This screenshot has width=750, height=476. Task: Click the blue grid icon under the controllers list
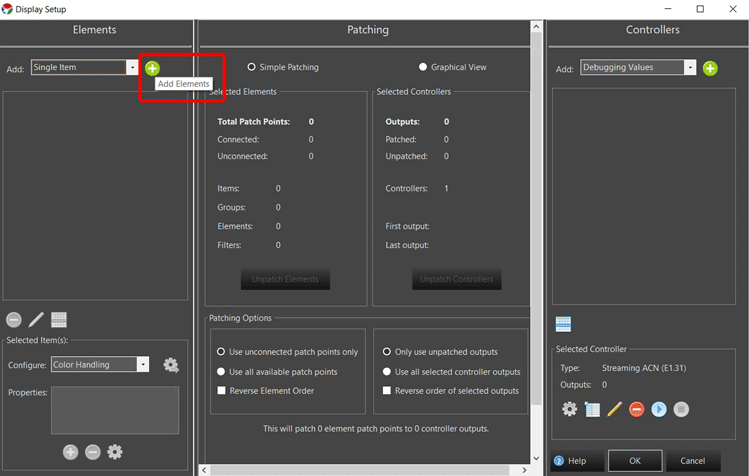[x=564, y=324]
